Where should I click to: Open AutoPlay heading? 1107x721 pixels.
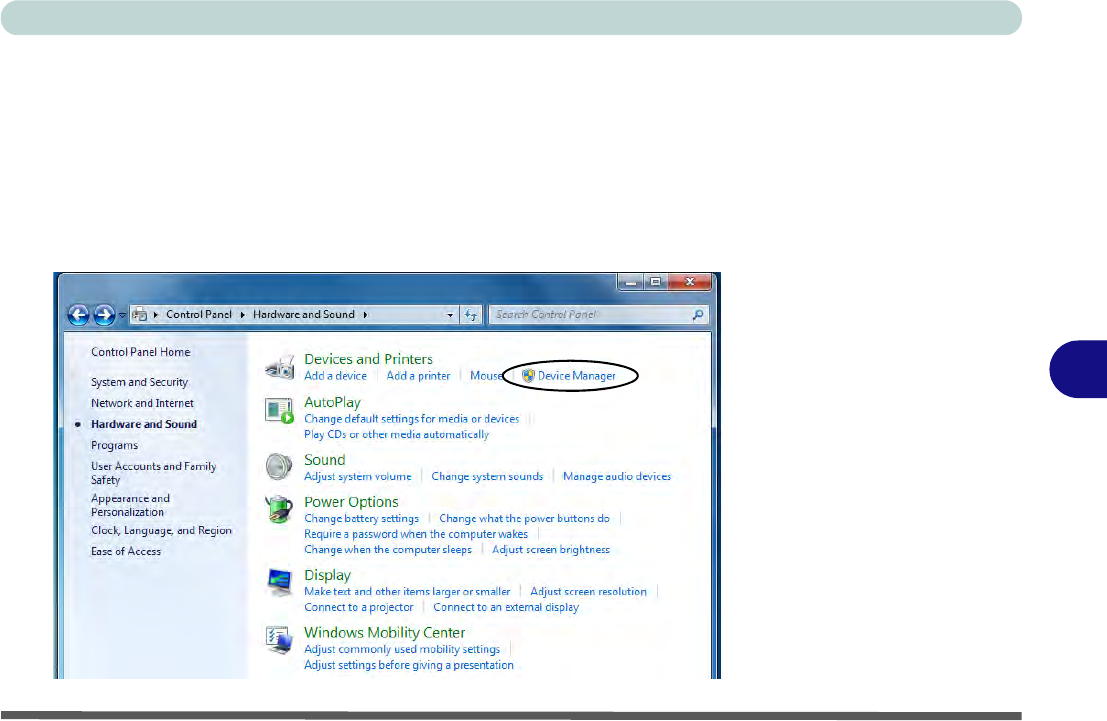click(333, 402)
